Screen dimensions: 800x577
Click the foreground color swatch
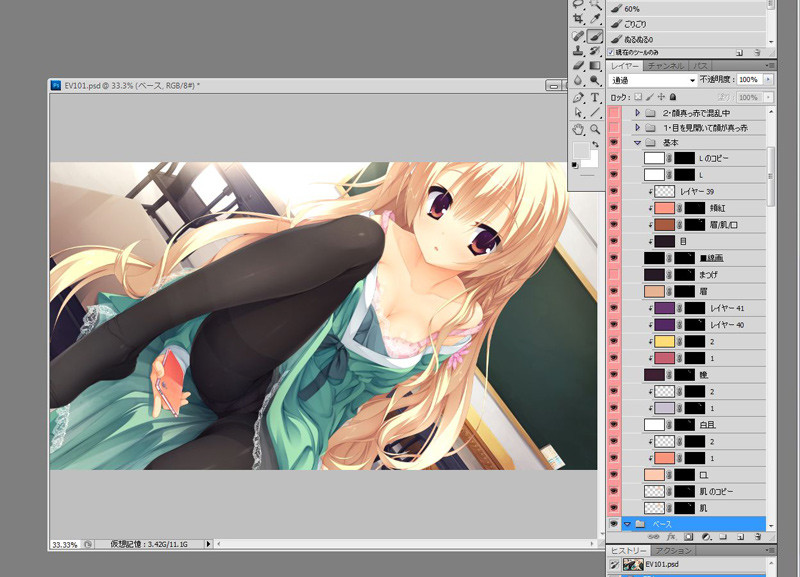pos(581,150)
